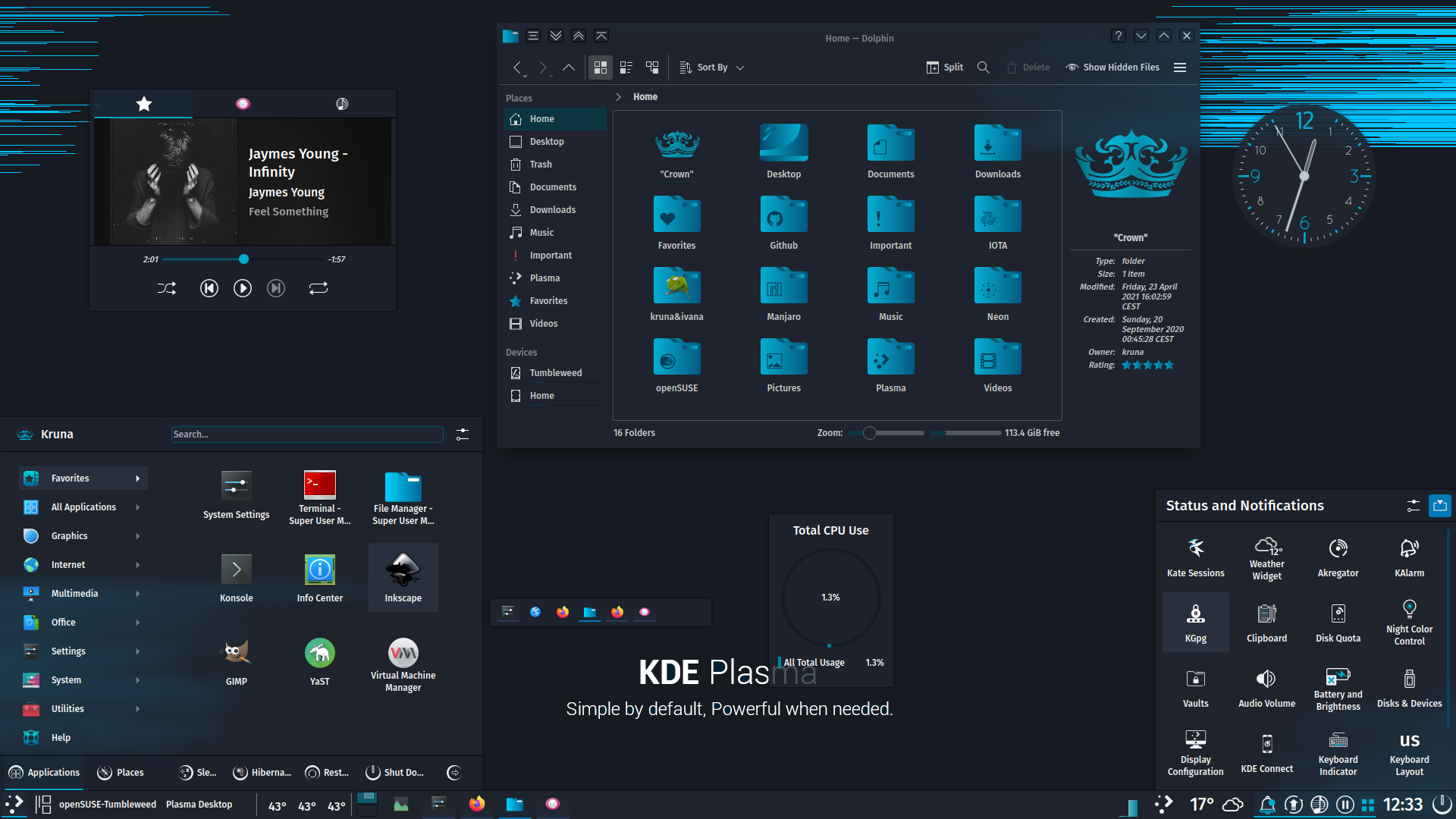The width and height of the screenshot is (1456, 819).
Task: Expand Internet category in launcher
Action: tap(83, 565)
